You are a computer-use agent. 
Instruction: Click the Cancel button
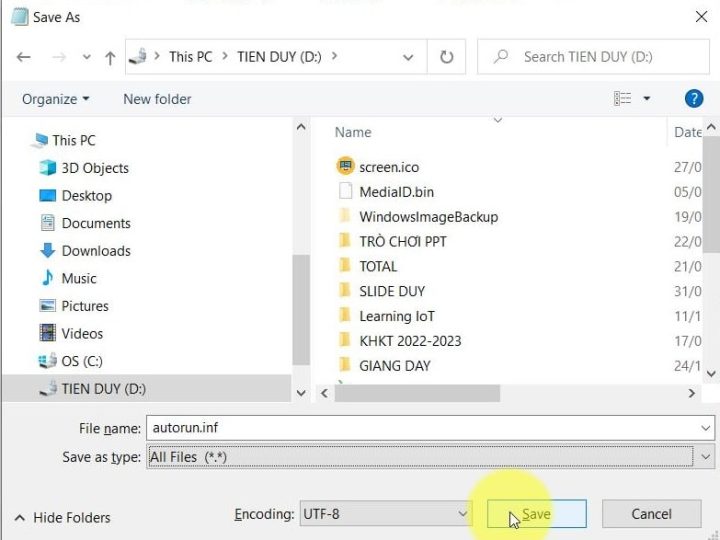tap(651, 514)
